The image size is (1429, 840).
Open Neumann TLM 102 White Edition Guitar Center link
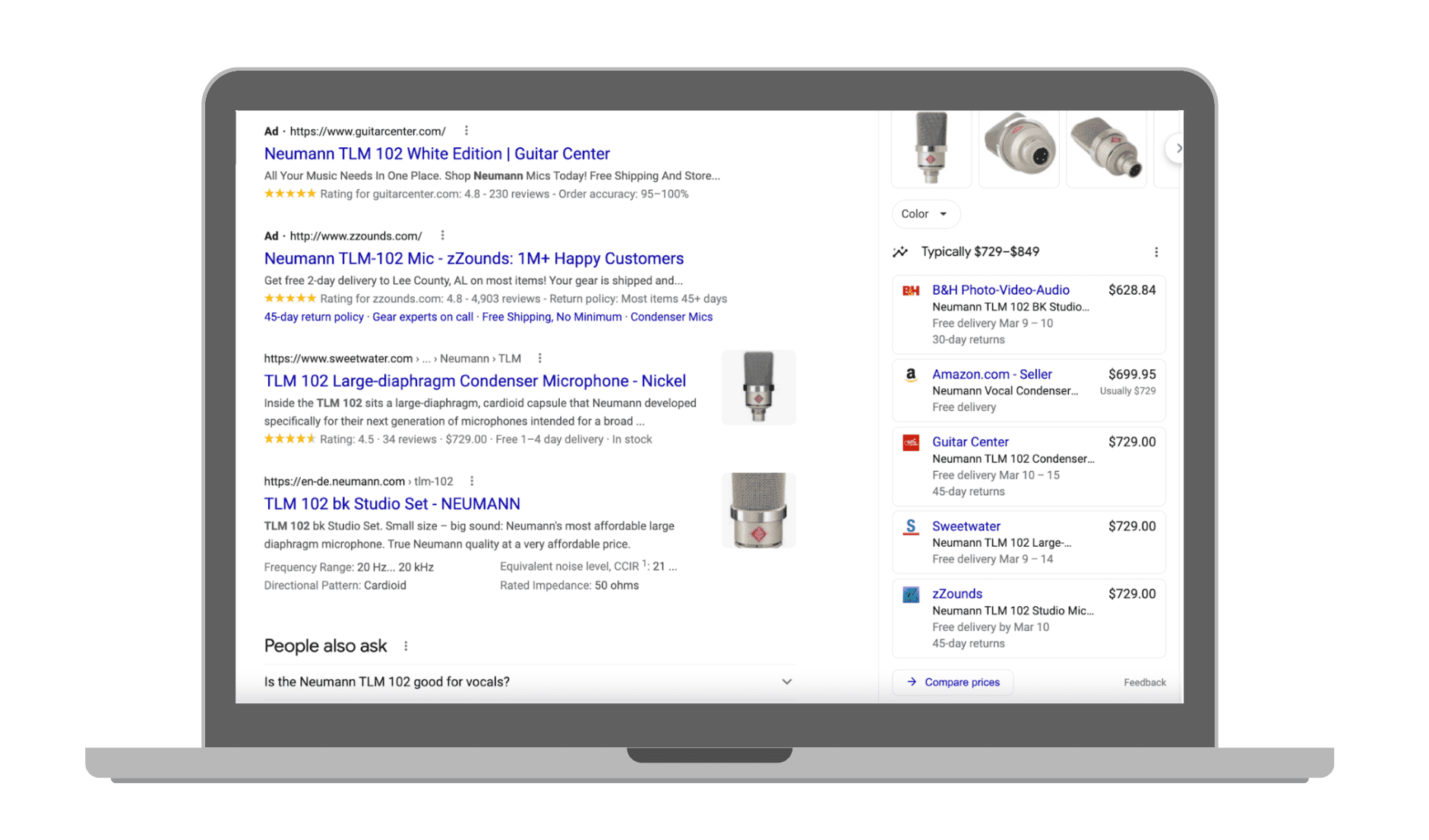pos(436,154)
